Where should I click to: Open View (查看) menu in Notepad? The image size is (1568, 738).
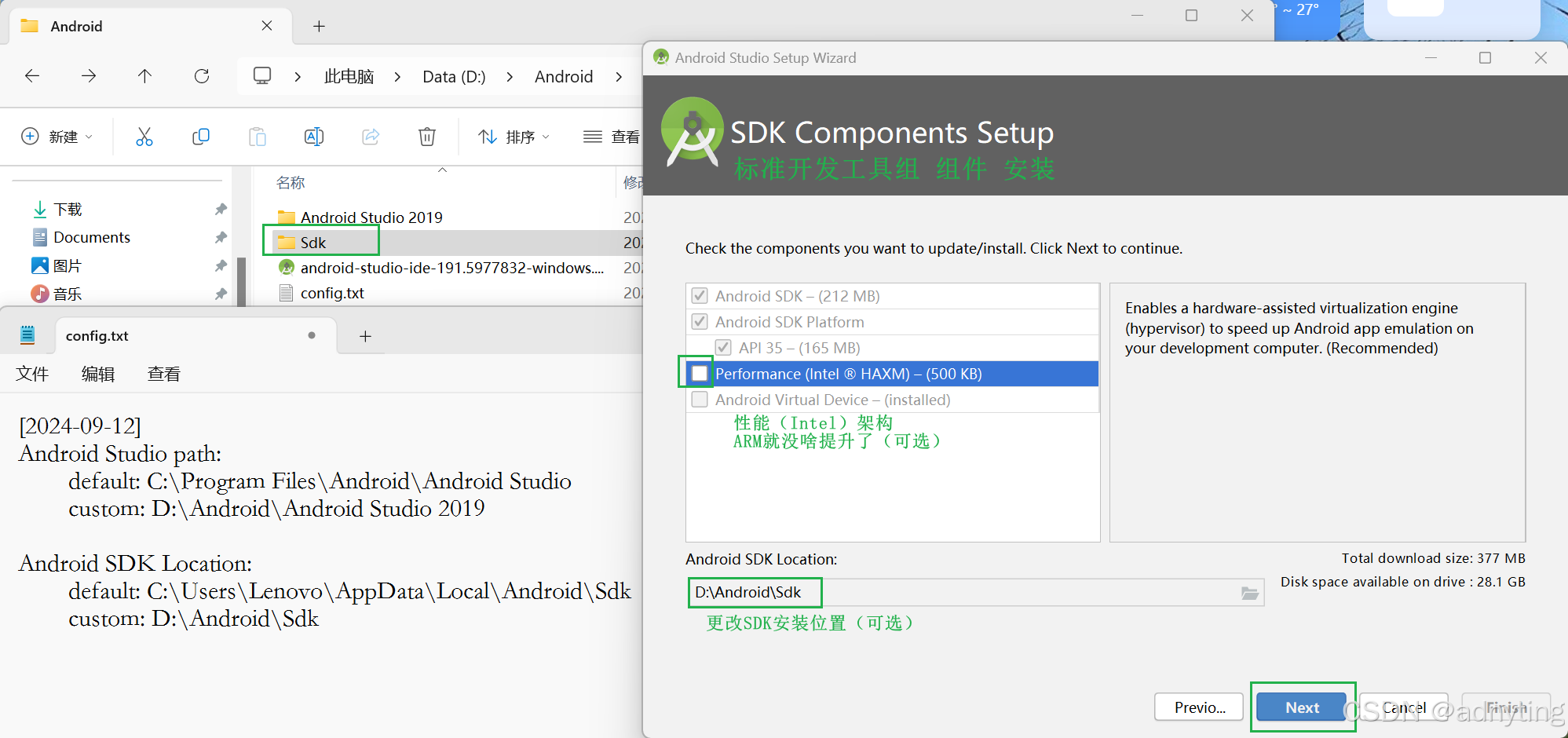pyautogui.click(x=164, y=374)
